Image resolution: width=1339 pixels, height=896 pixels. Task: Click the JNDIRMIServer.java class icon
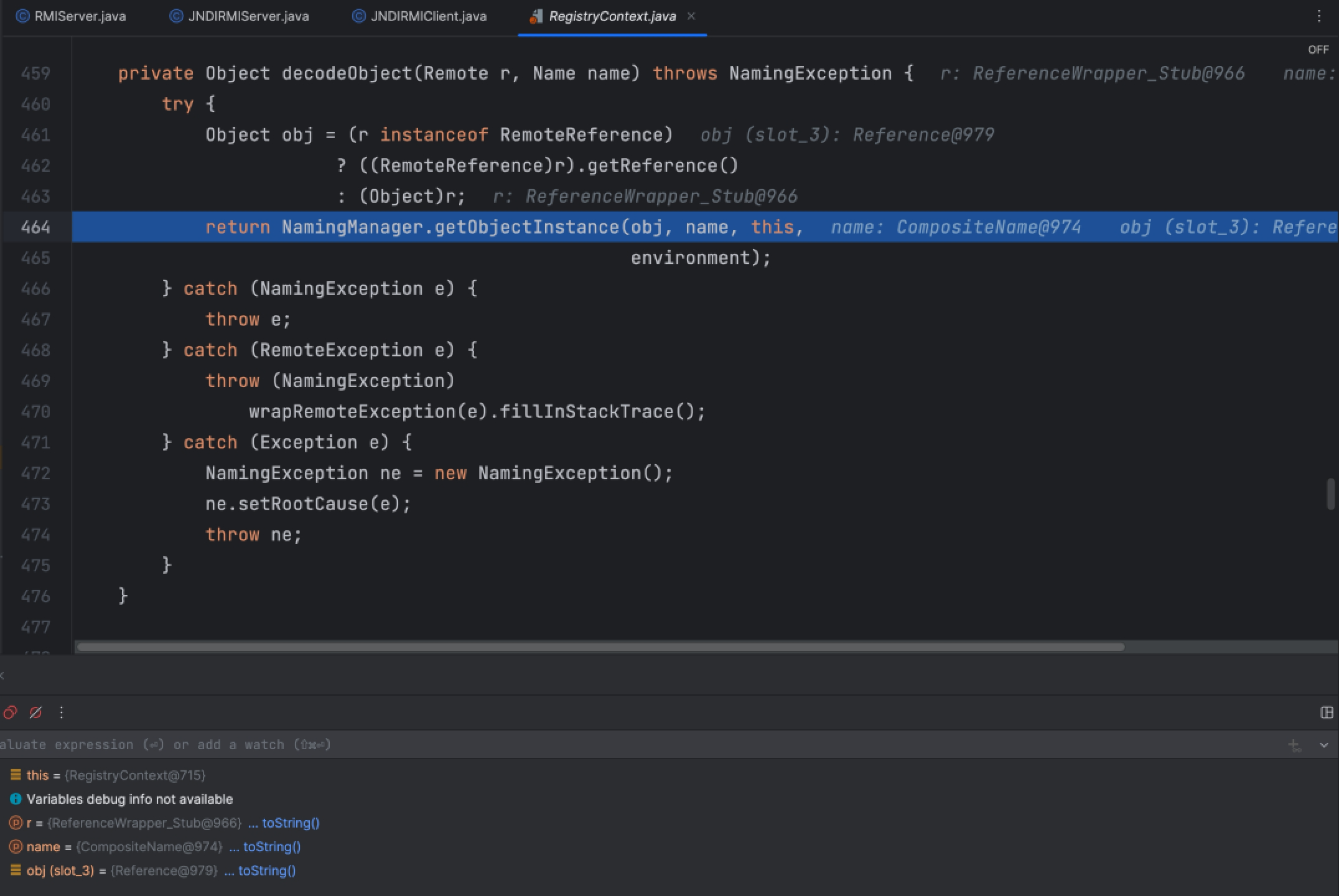click(176, 16)
